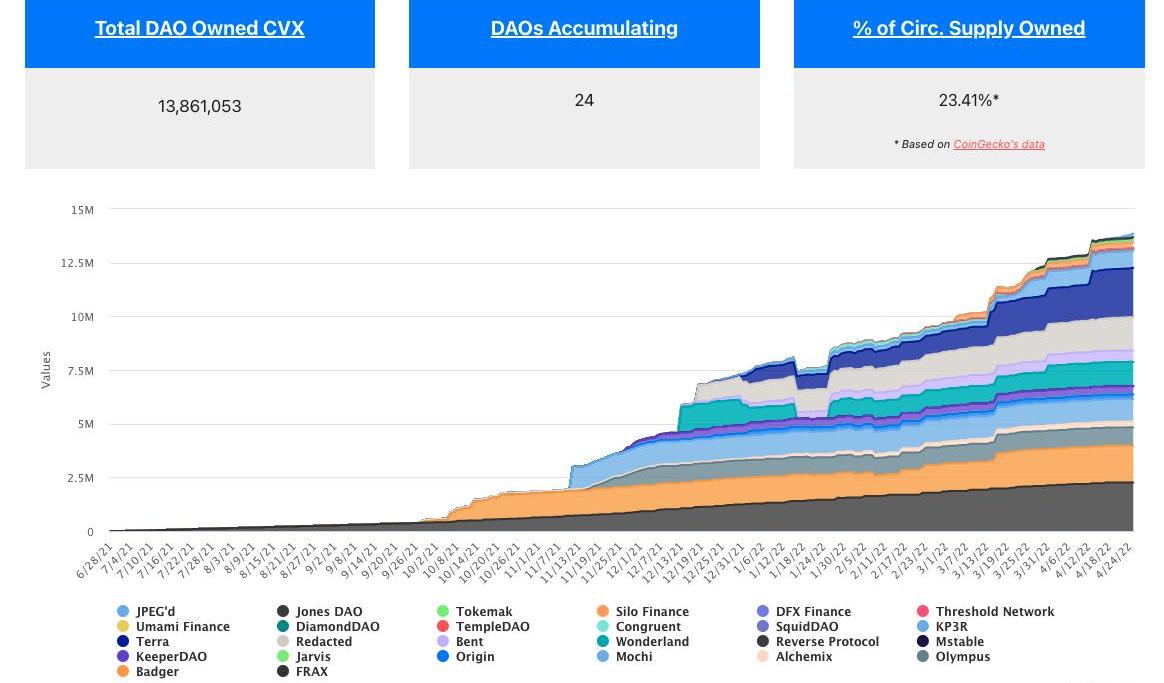Image resolution: width=1164 pixels, height=683 pixels.
Task: Toggle the Bent legend entry
Action: point(460,641)
